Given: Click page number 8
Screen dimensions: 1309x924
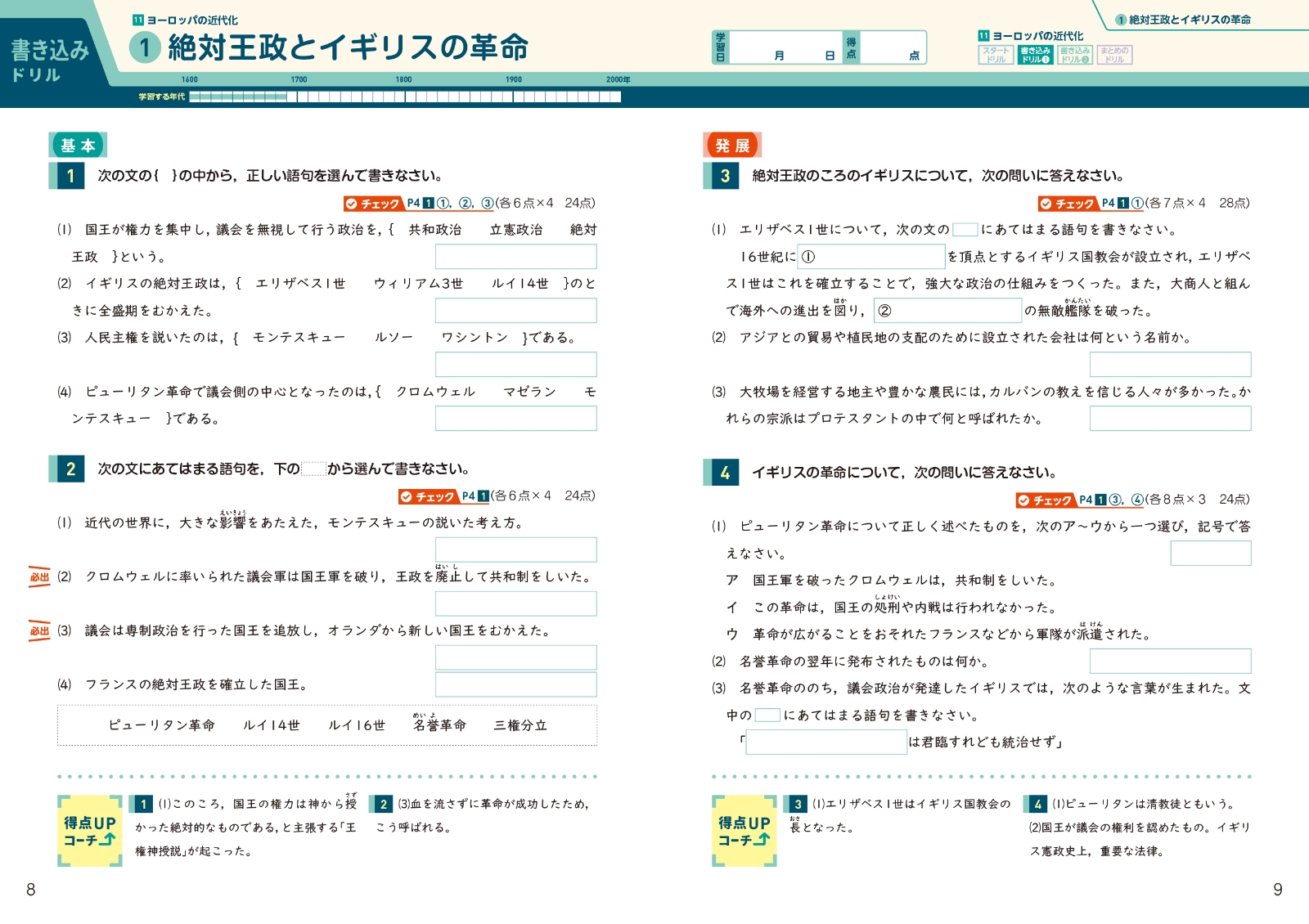Looking at the screenshot, I should point(31,890).
